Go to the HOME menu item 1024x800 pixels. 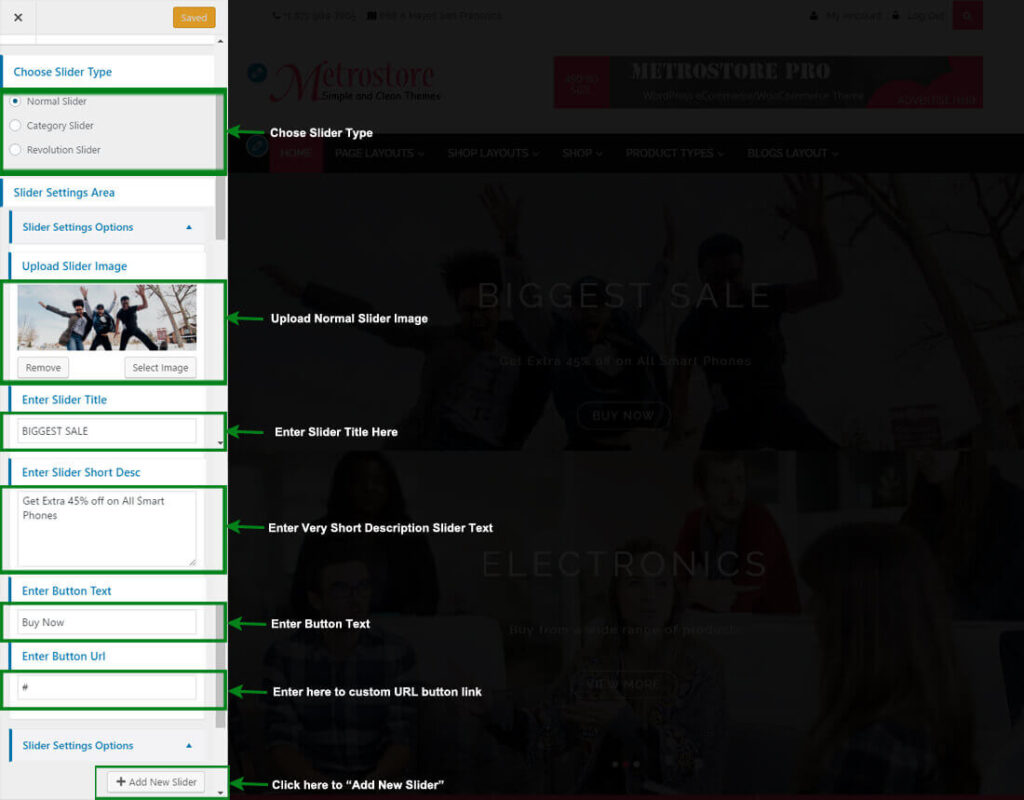point(296,153)
